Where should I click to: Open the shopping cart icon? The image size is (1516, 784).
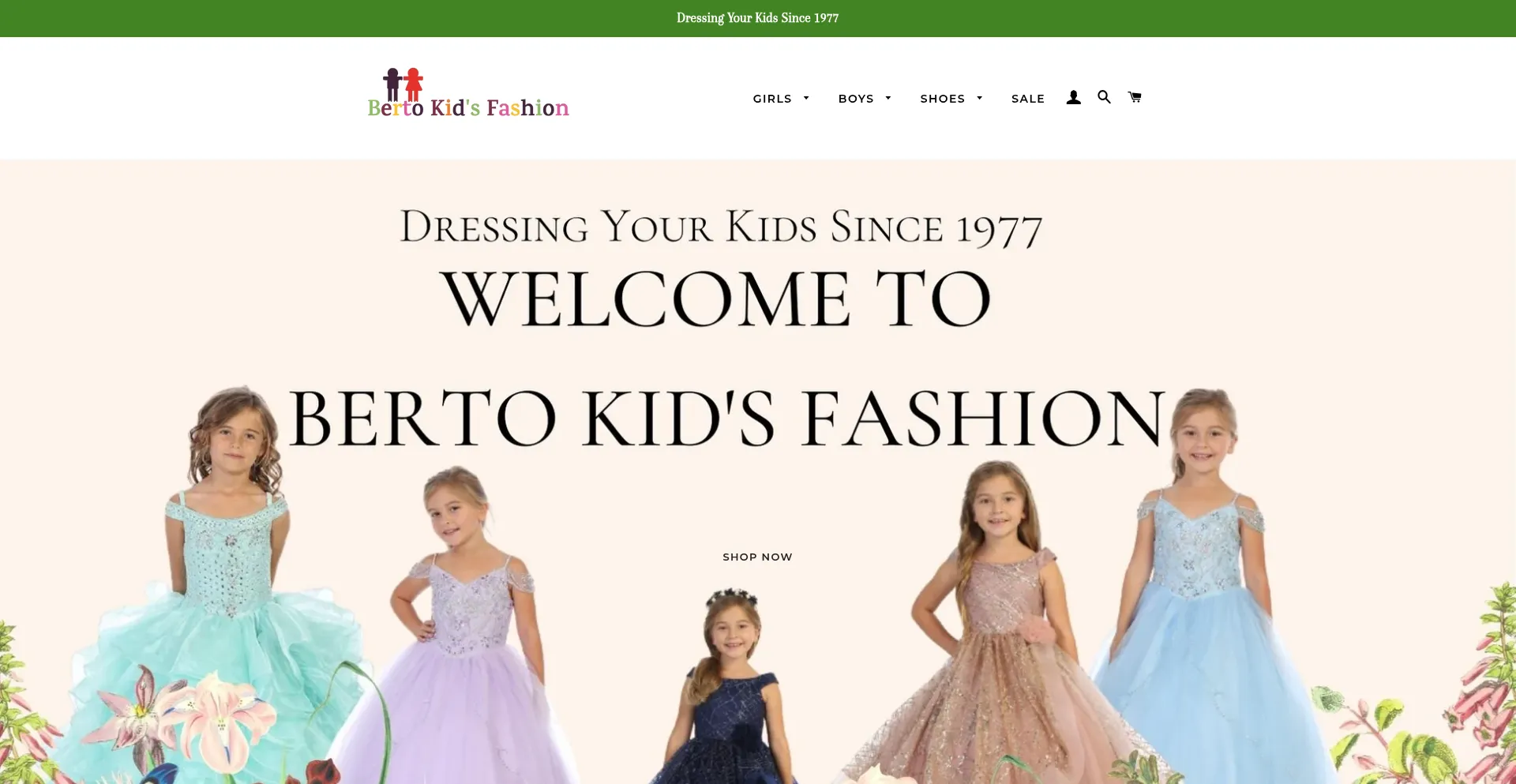pos(1135,97)
